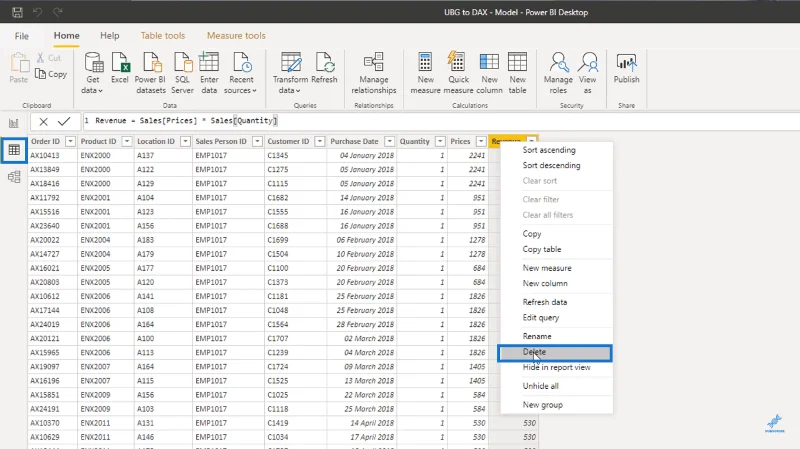The height and width of the screenshot is (449, 800).
Task: Select the cell with order AX24191
Action: click(x=53, y=409)
